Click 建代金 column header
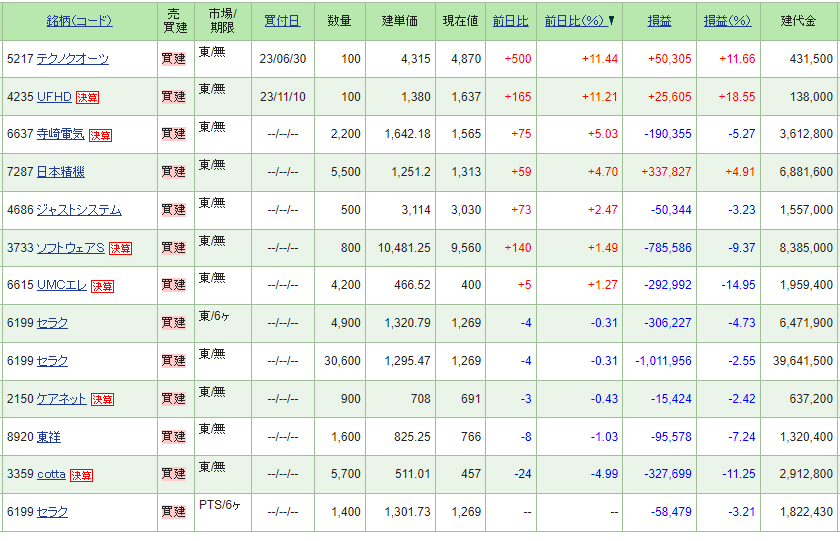Screen dimensions: 840x541 pyautogui.click(x=798, y=21)
